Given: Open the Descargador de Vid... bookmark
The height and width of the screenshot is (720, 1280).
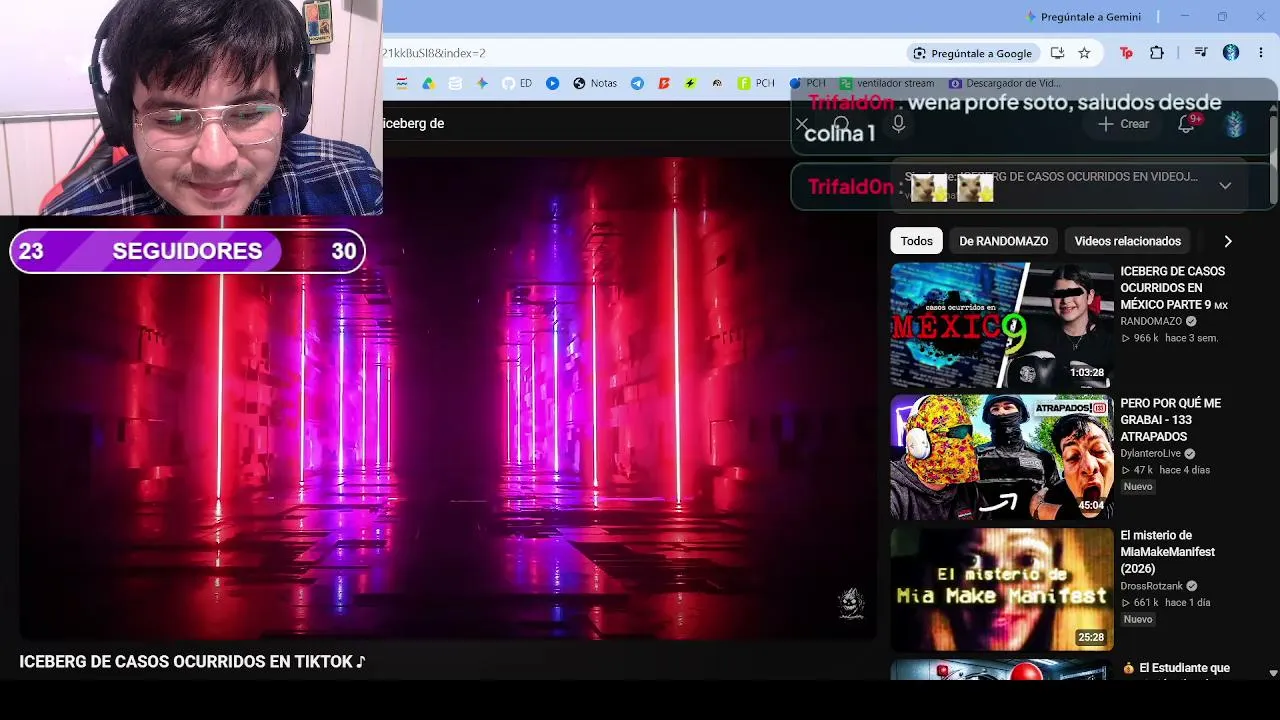Looking at the screenshot, I should pyautogui.click(x=1005, y=84).
